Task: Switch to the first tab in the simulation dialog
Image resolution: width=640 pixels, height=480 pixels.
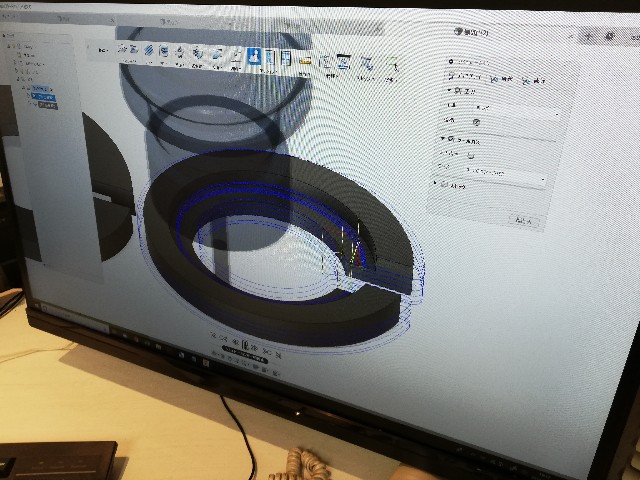Action: click(x=465, y=76)
